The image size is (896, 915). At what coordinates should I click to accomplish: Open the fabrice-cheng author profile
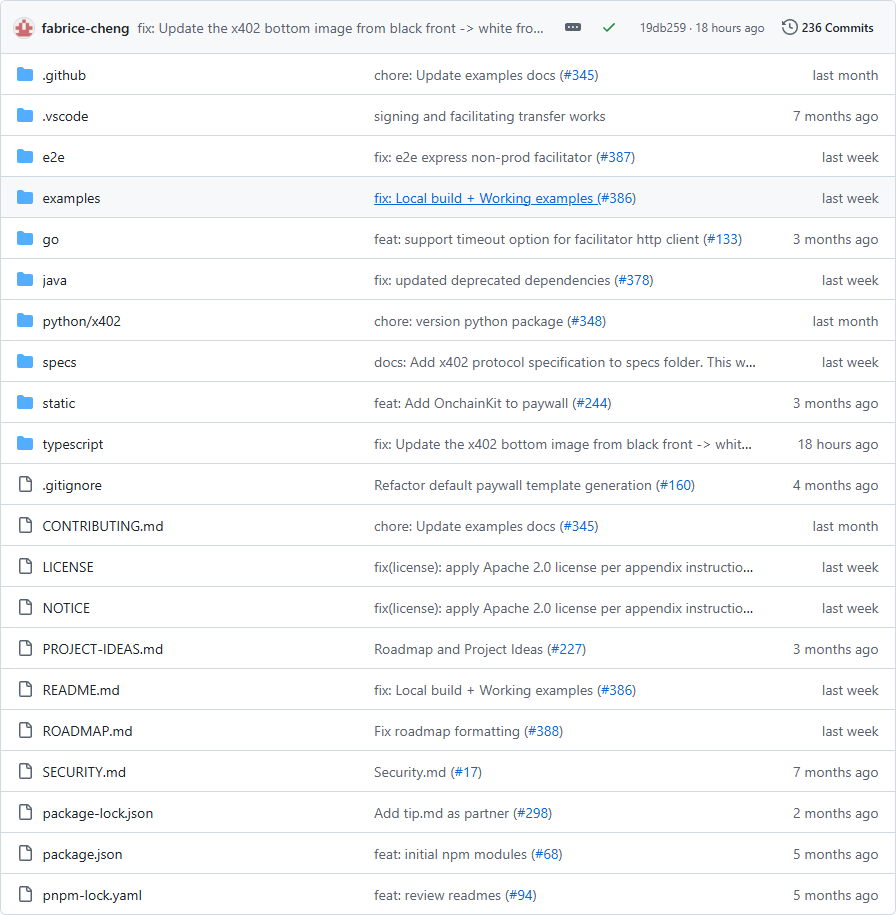(85, 28)
